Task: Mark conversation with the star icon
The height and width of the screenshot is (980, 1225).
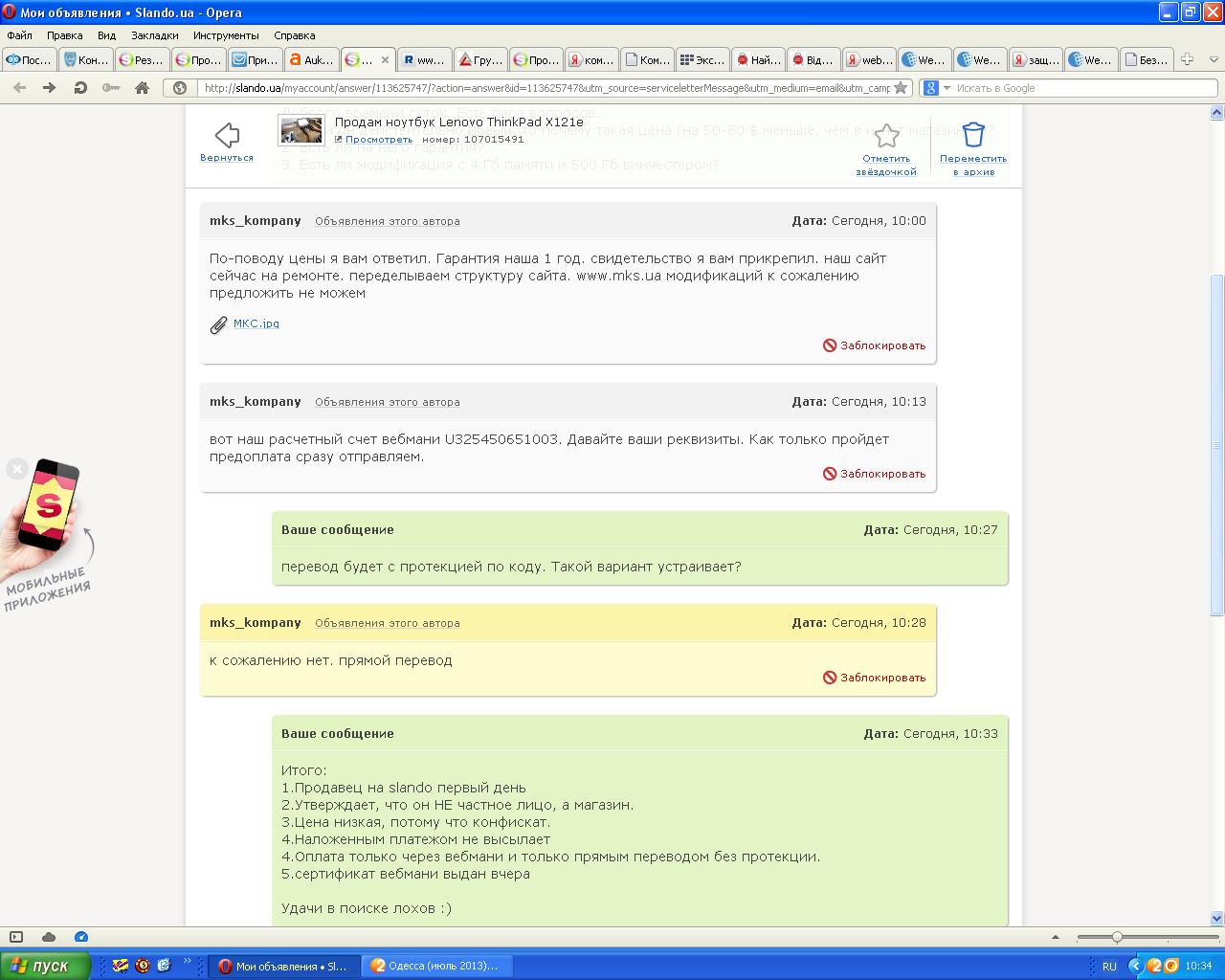Action: coord(886,136)
